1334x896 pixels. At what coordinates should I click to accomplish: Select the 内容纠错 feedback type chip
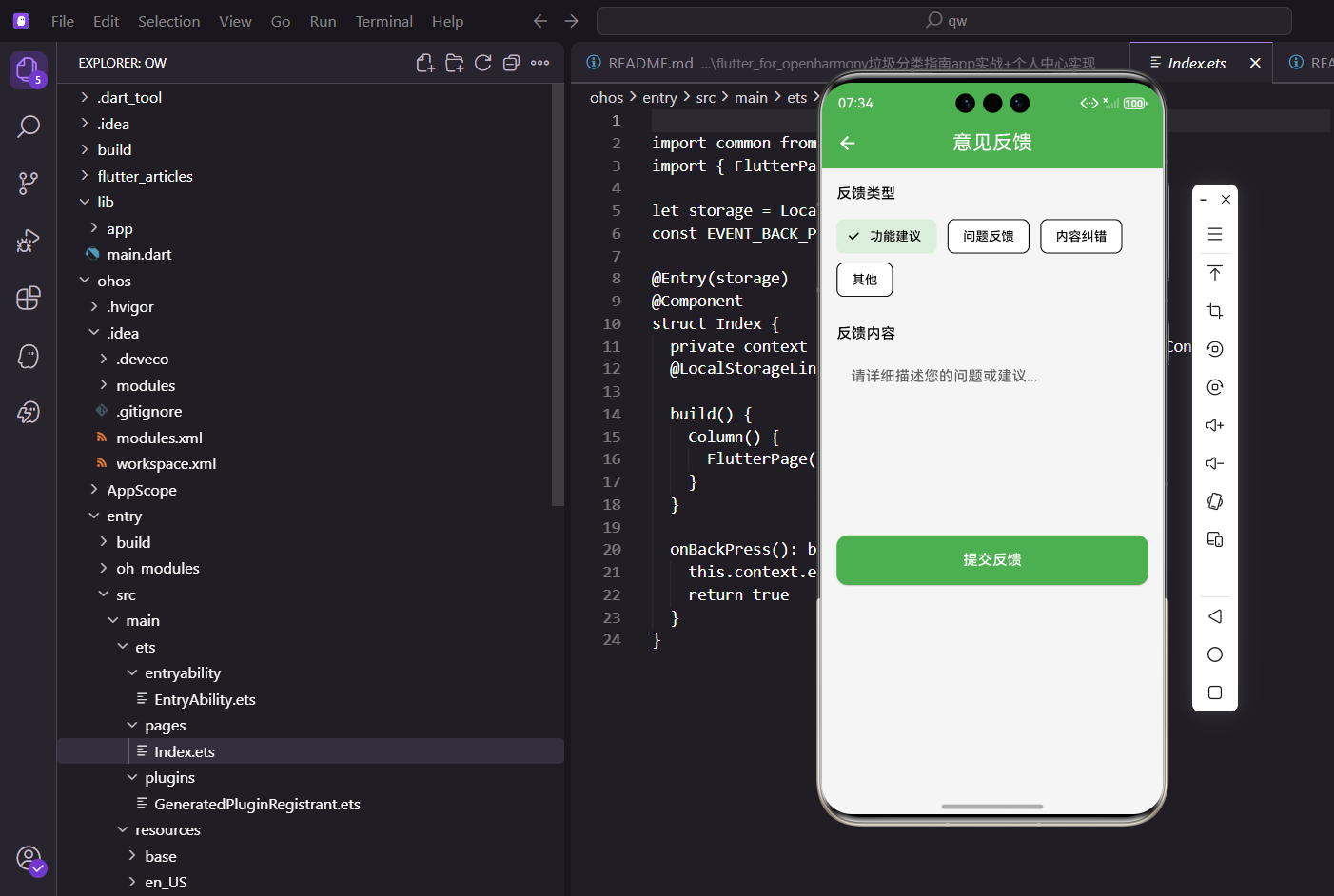[x=1081, y=236]
